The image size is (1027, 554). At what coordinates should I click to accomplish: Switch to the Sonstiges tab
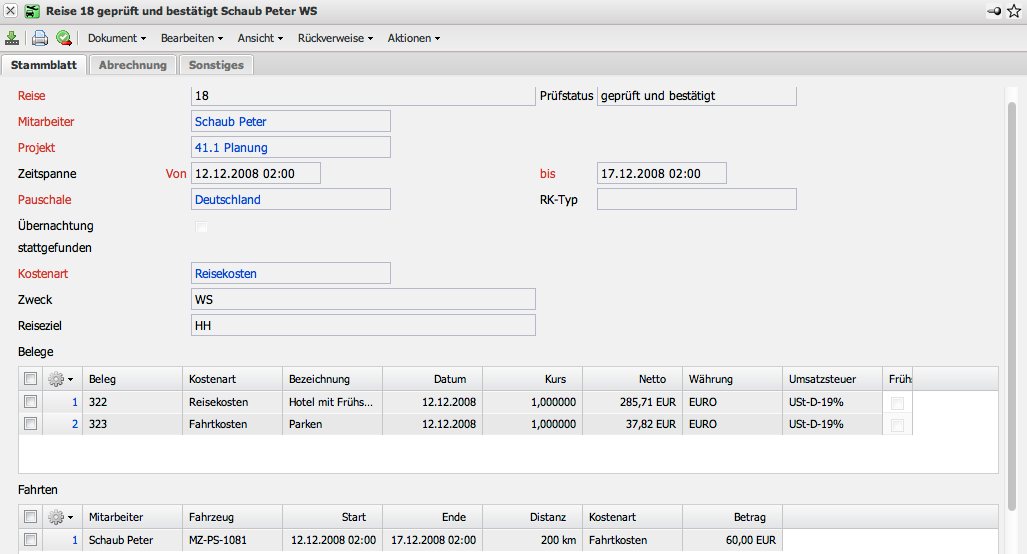(216, 65)
